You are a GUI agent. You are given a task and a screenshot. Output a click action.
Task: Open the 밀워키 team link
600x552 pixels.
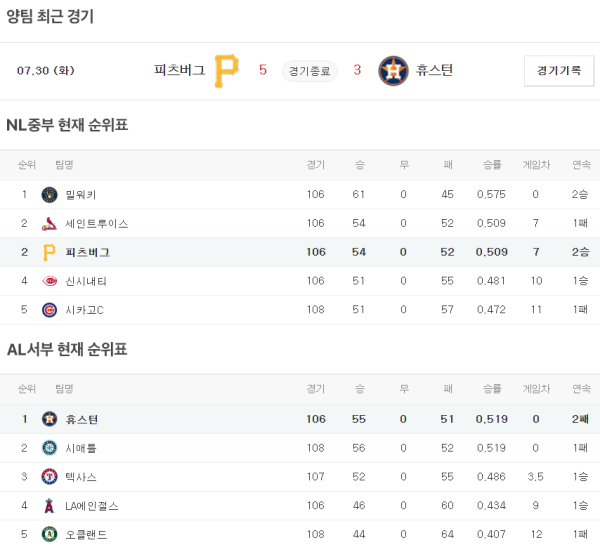pos(81,194)
